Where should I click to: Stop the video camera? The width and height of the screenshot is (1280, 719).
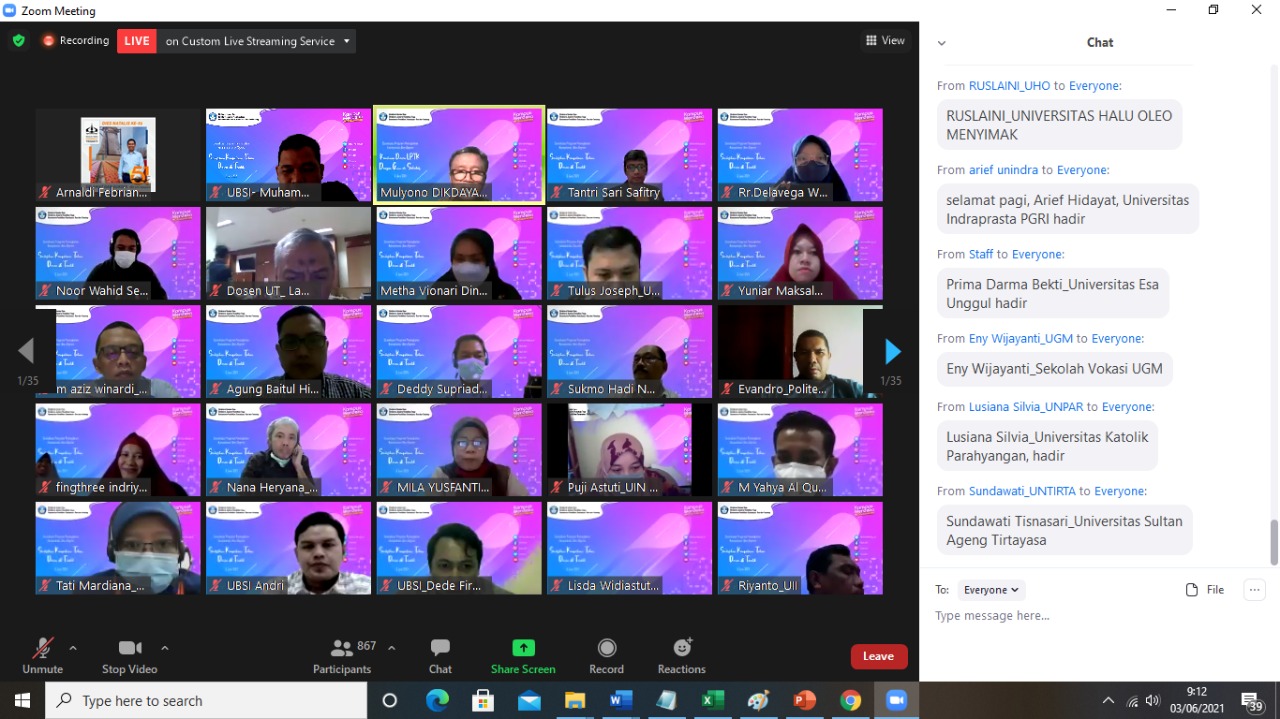[x=130, y=657]
